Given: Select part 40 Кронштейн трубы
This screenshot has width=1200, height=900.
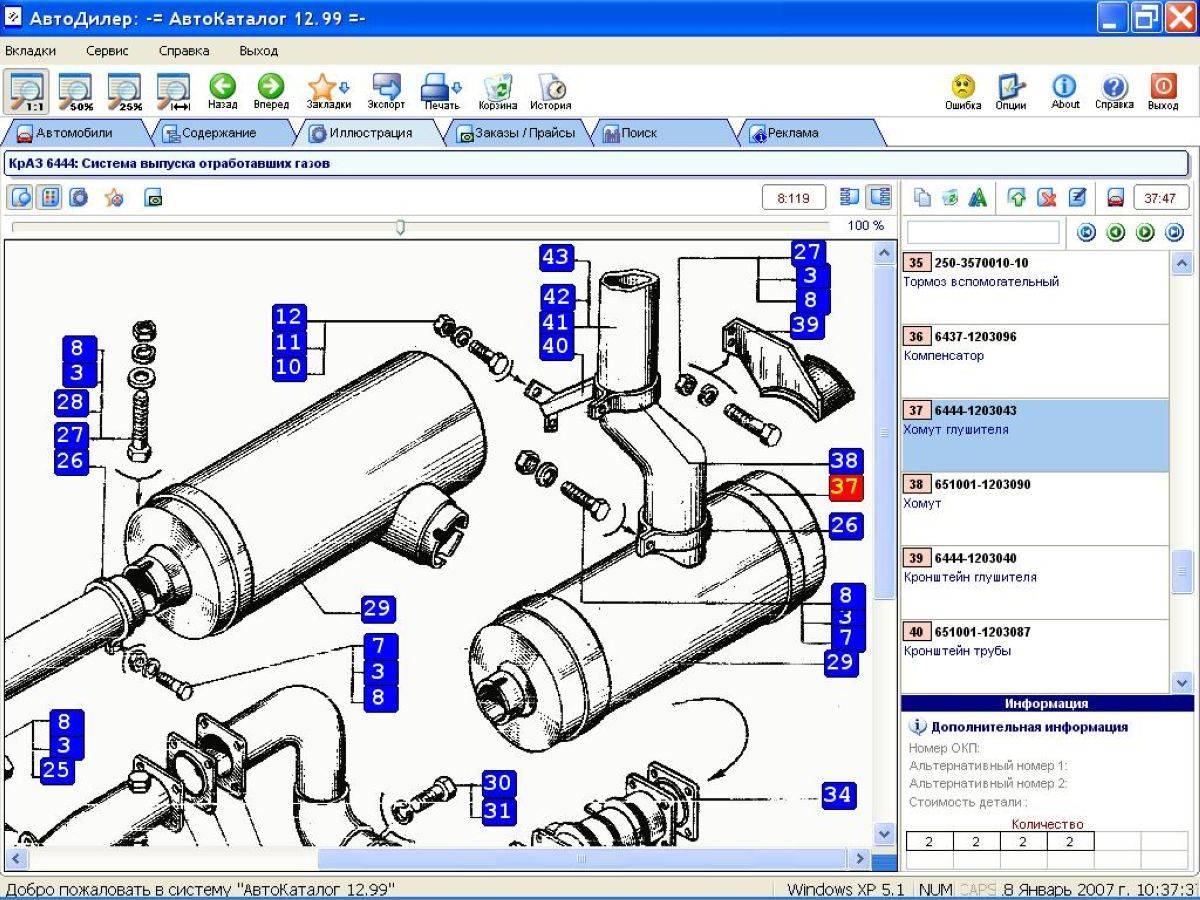Looking at the screenshot, I should [1034, 655].
